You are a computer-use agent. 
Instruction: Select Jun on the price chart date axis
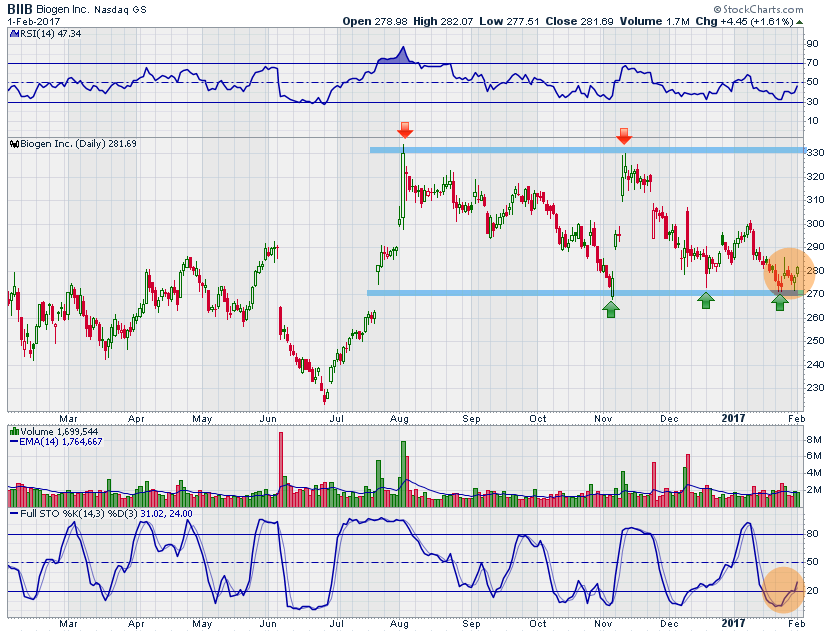tap(268, 419)
